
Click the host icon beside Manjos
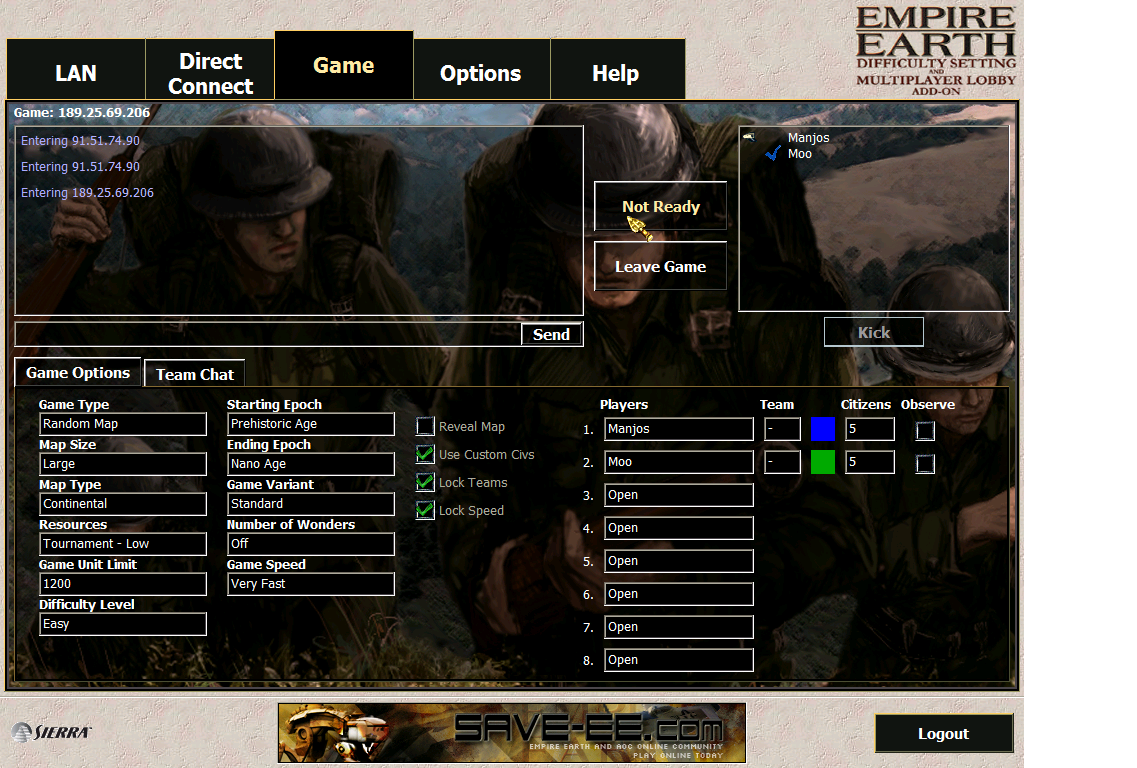[749, 138]
